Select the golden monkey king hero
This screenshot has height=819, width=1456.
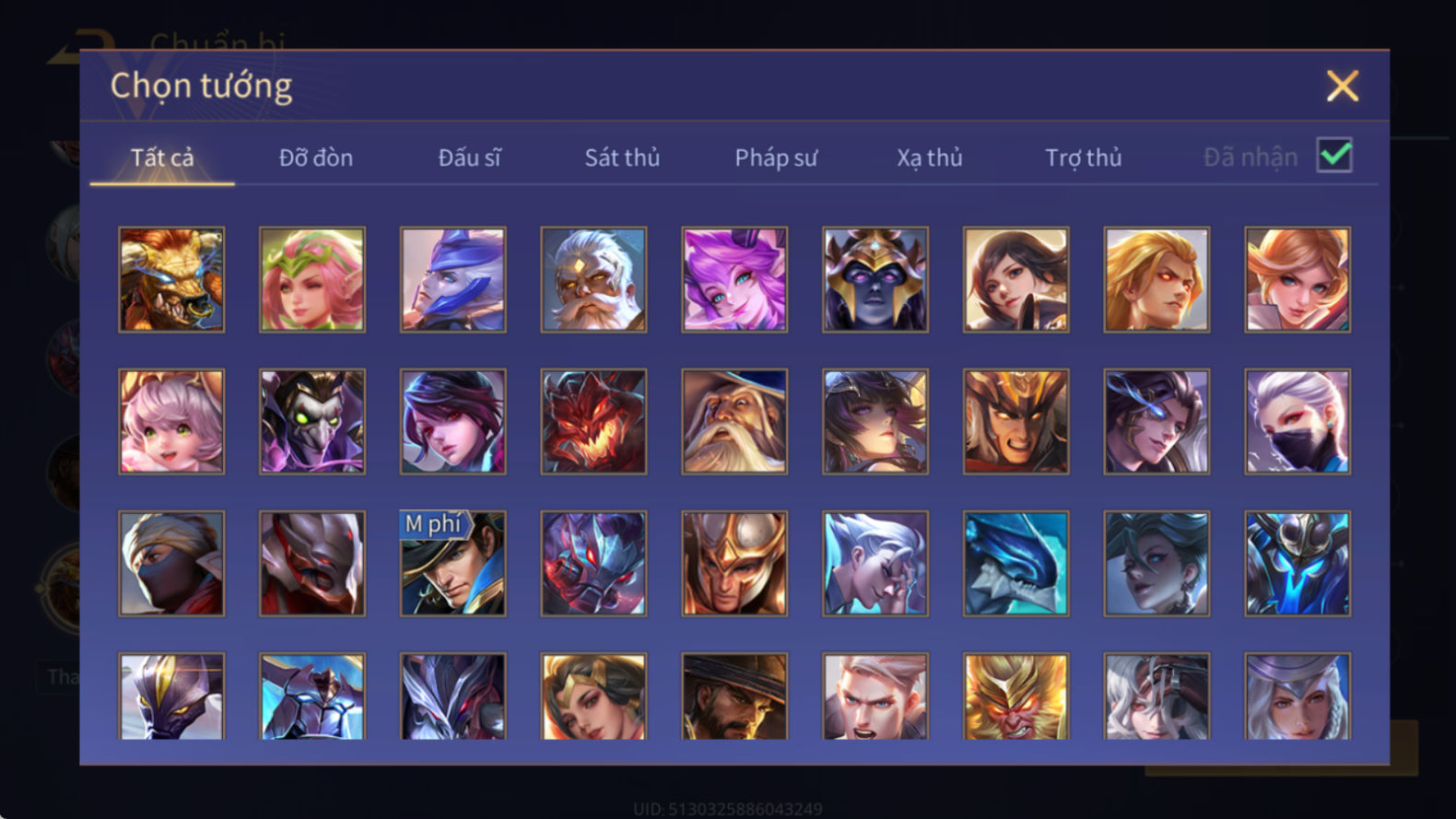(x=1016, y=696)
